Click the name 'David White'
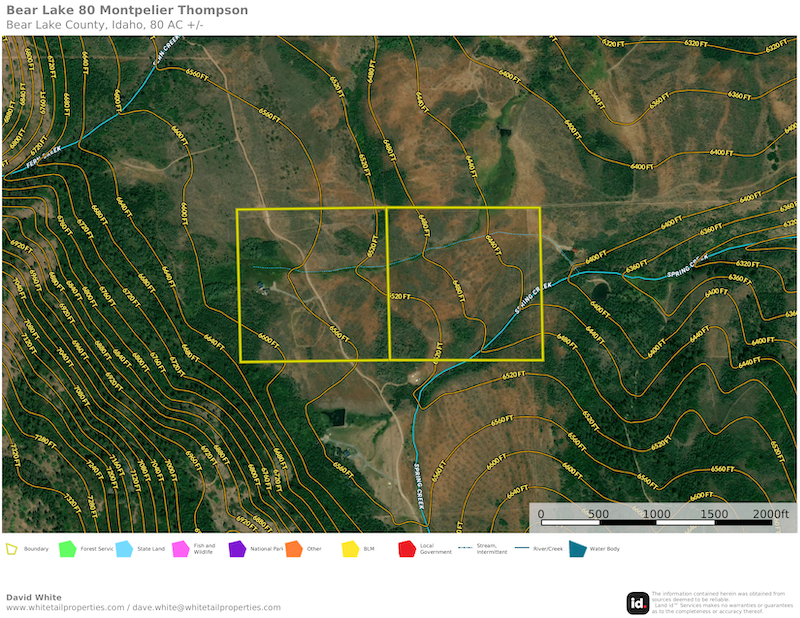 tap(34, 597)
